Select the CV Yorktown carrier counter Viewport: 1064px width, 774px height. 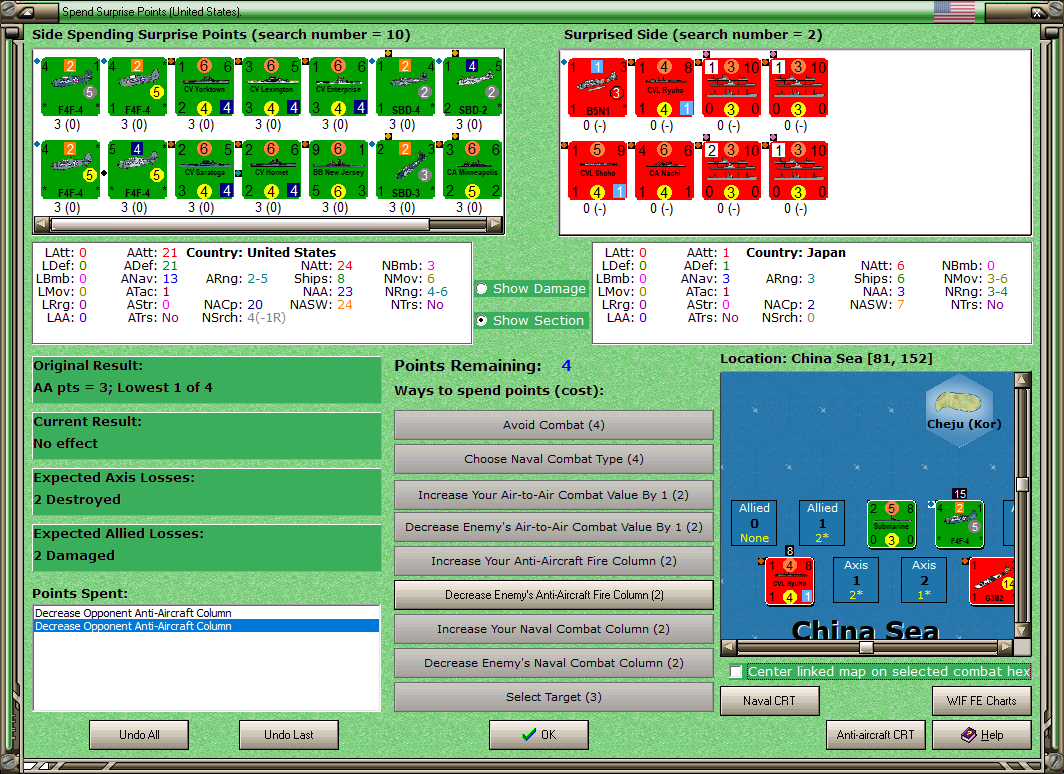tap(204, 87)
